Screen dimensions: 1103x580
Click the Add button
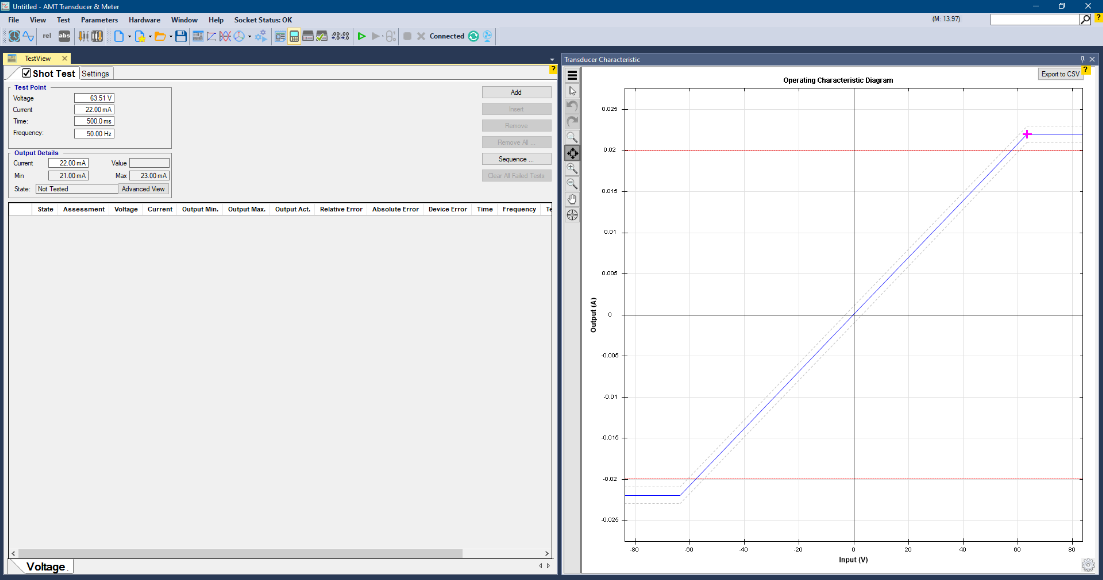coord(516,92)
